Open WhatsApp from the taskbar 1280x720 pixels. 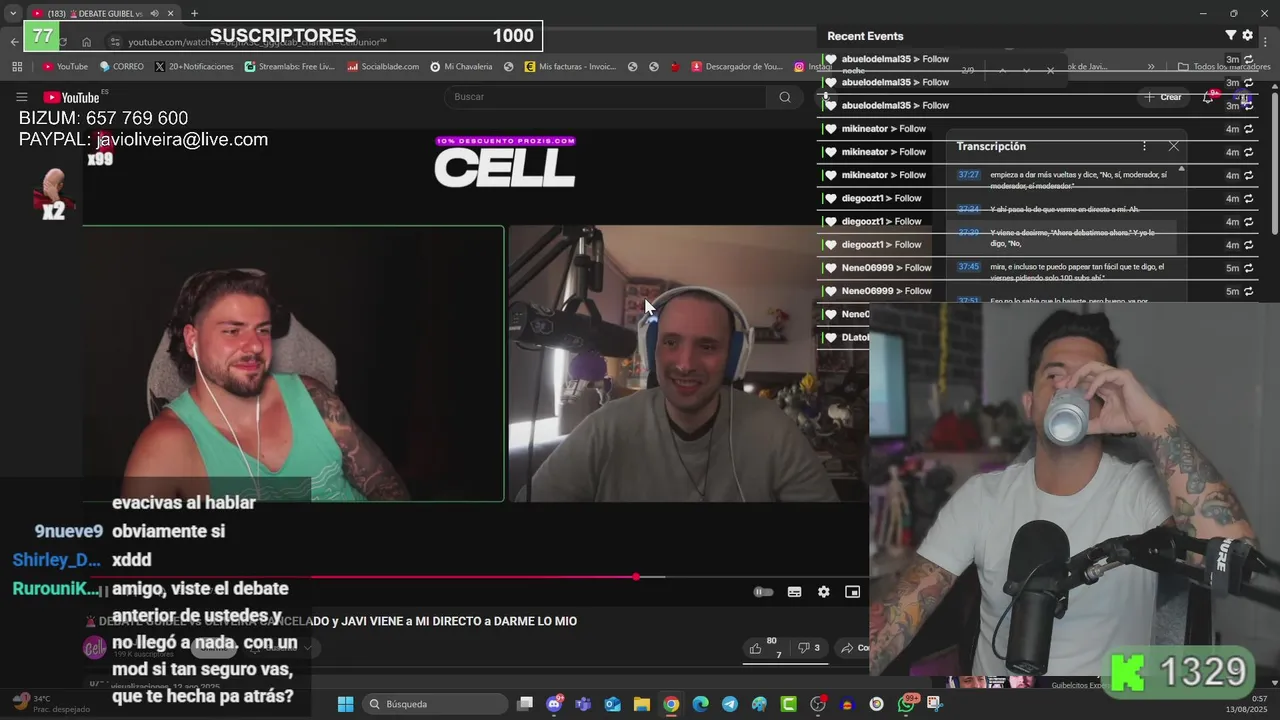click(906, 704)
